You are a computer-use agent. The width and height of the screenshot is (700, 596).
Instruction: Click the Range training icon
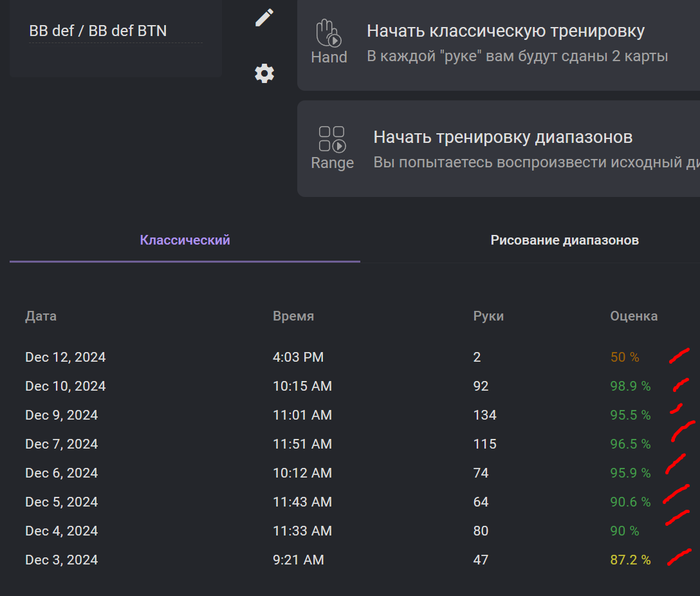(332, 147)
